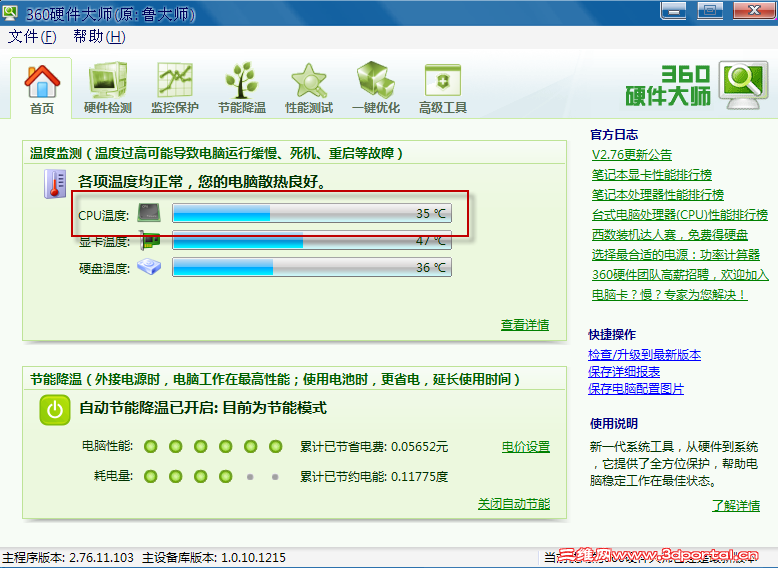This screenshot has width=778, height=568.
Task: Click the thermometer temperature icon
Action: 55,184
